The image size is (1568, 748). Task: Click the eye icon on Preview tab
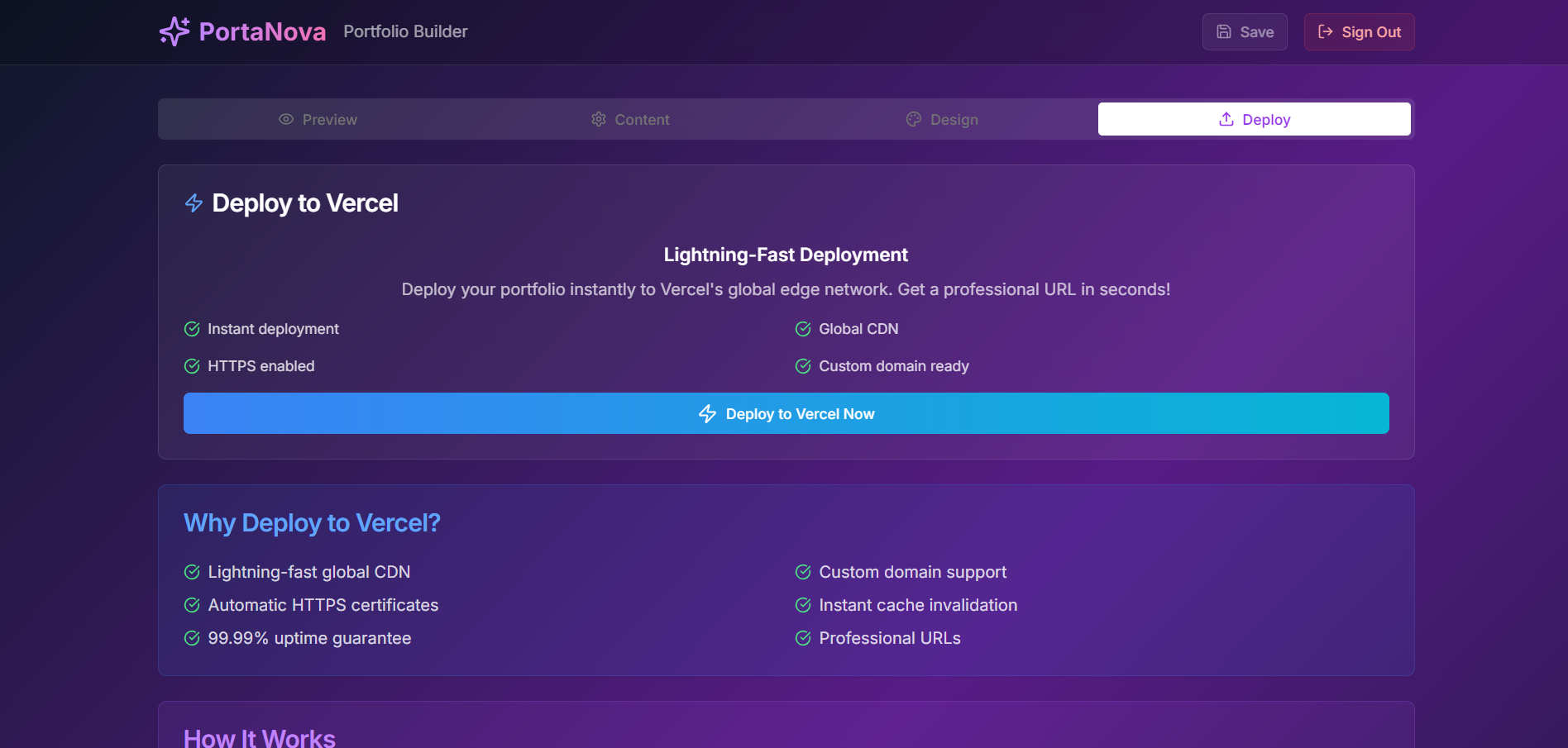(x=286, y=119)
